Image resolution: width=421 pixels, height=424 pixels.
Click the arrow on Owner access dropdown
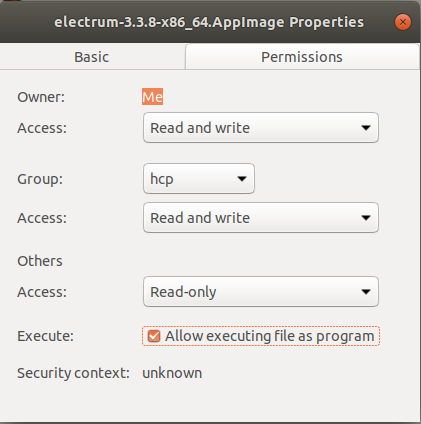366,128
